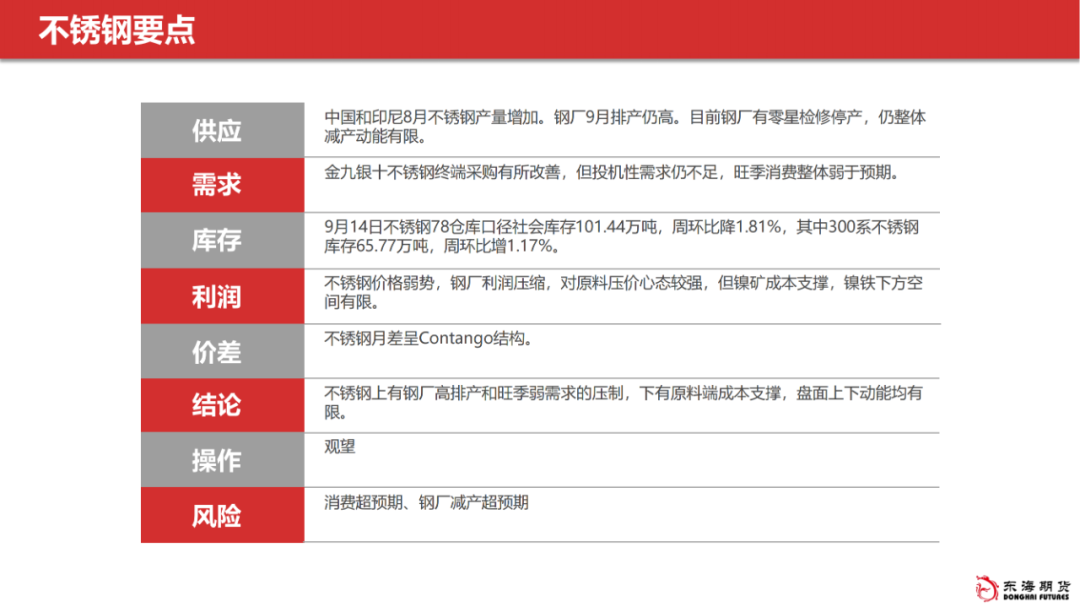1080x607 pixels.
Task: Click the 观望 text in 操作 row
Action: pos(340,446)
